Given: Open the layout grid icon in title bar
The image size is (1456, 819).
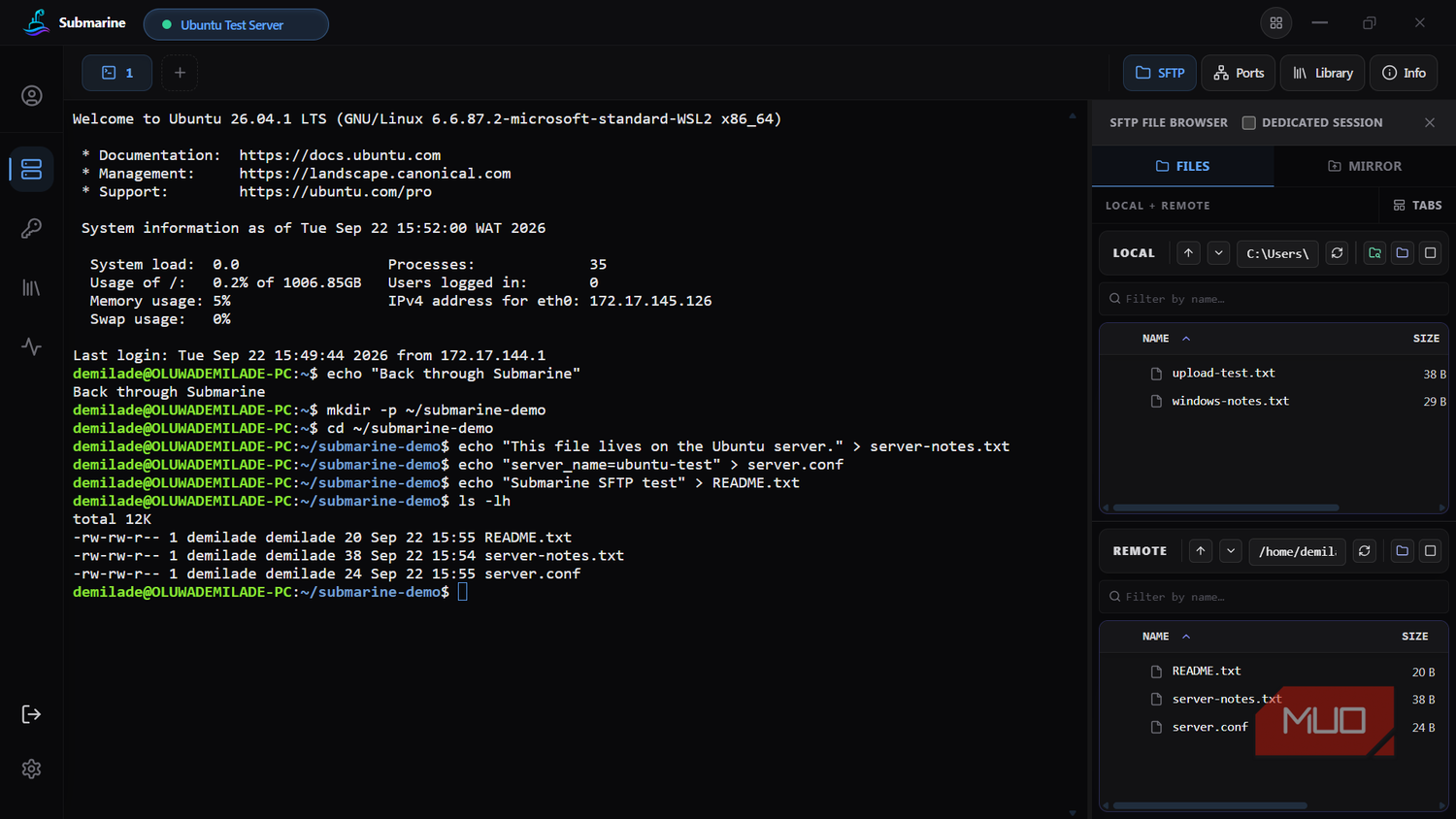Looking at the screenshot, I should tap(1276, 22).
